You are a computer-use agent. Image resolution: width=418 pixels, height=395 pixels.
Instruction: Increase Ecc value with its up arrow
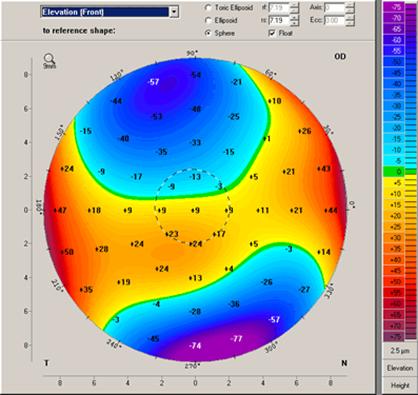click(x=349, y=18)
